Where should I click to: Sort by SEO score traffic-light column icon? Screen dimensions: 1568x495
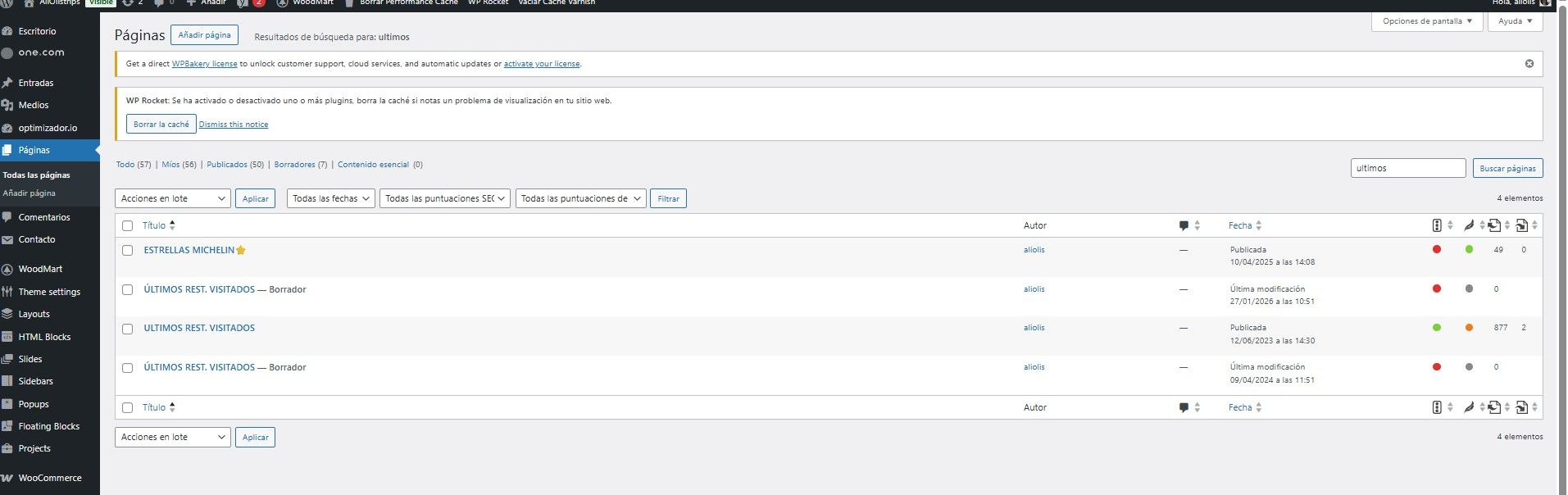(x=1436, y=225)
